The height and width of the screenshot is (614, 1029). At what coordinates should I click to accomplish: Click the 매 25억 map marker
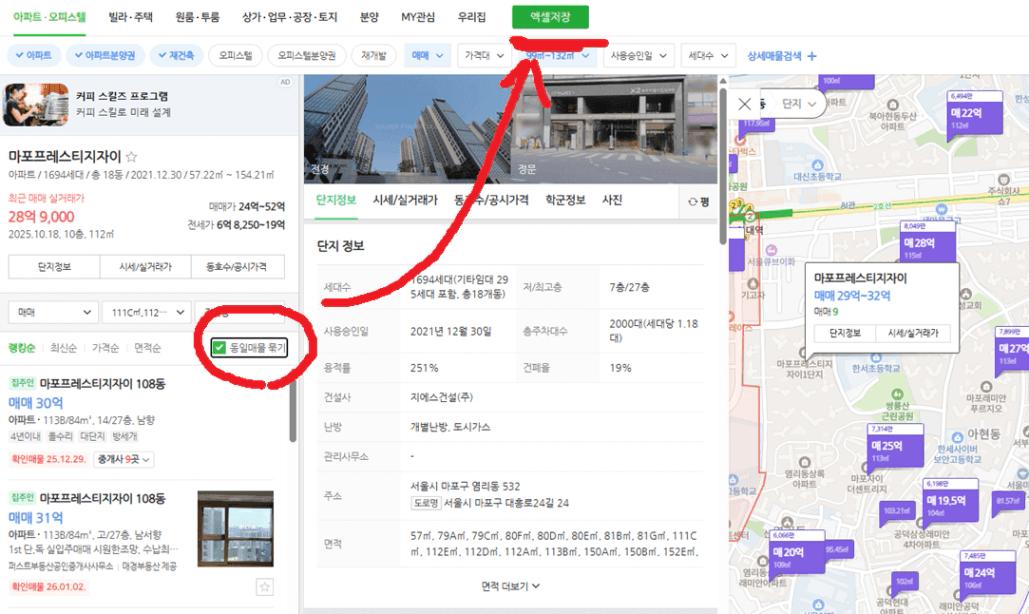895,447
